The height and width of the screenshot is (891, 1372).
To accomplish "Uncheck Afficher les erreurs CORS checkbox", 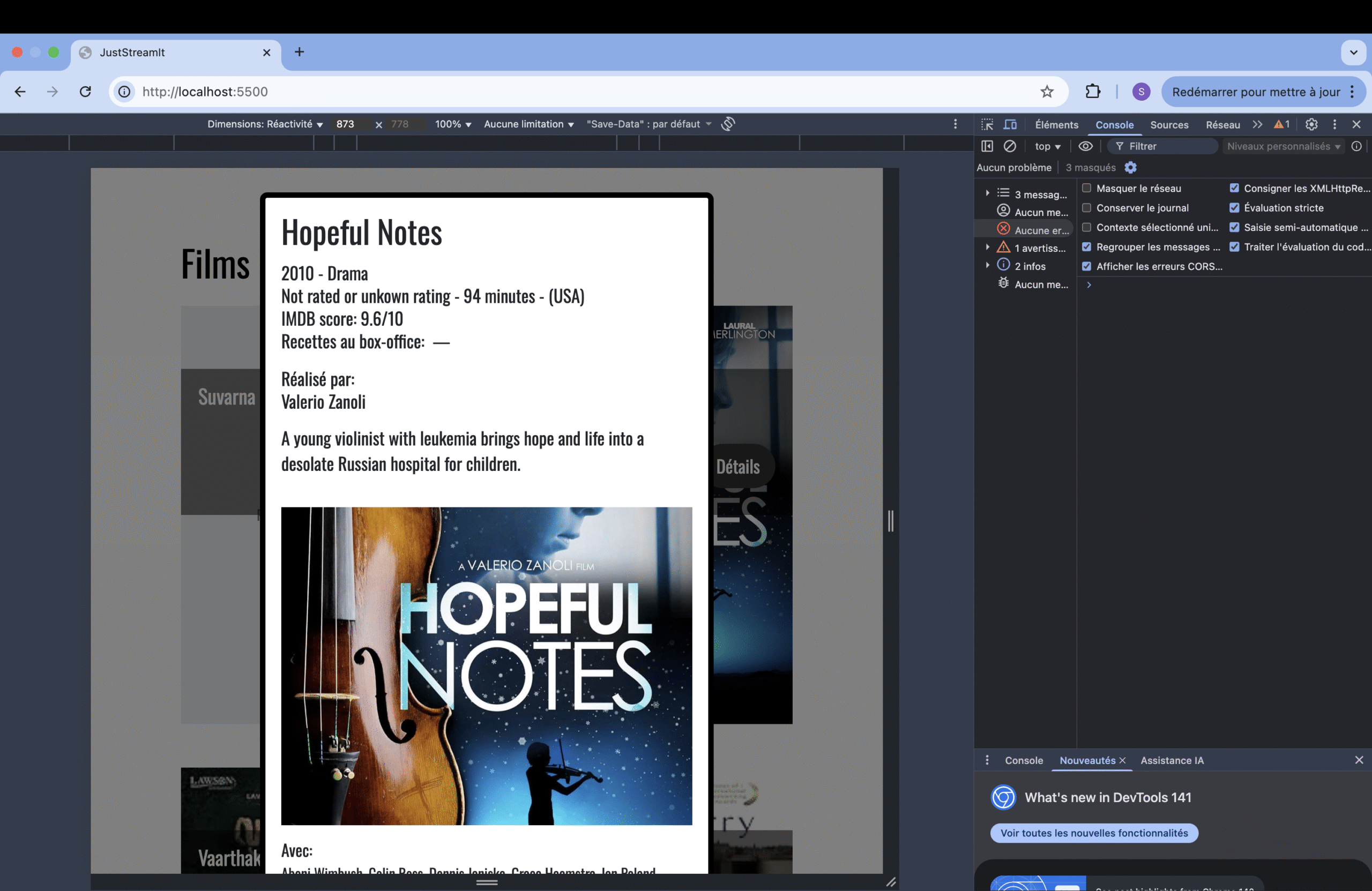I will point(1087,266).
